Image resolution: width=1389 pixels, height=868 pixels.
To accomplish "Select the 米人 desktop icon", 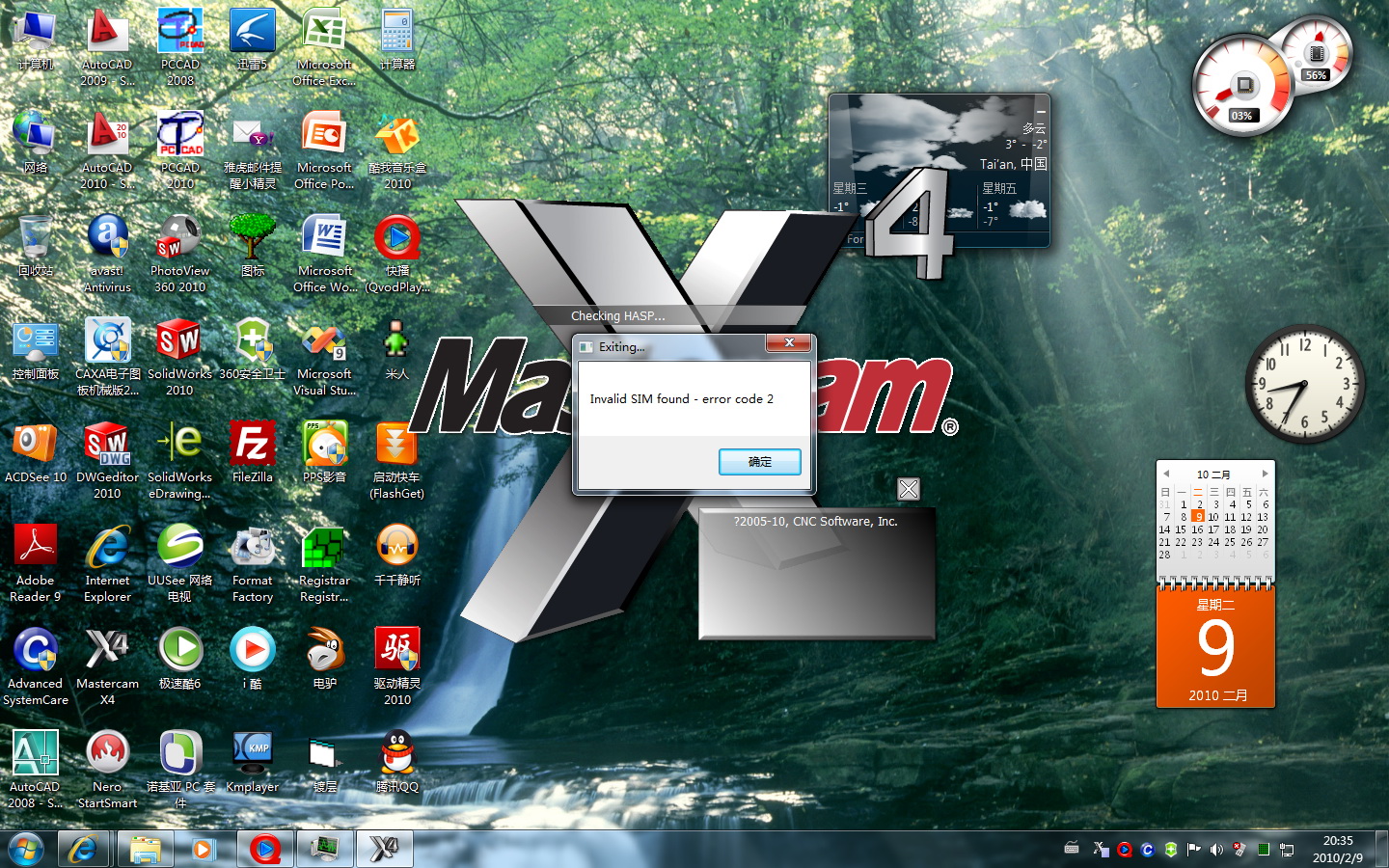I will tap(396, 350).
